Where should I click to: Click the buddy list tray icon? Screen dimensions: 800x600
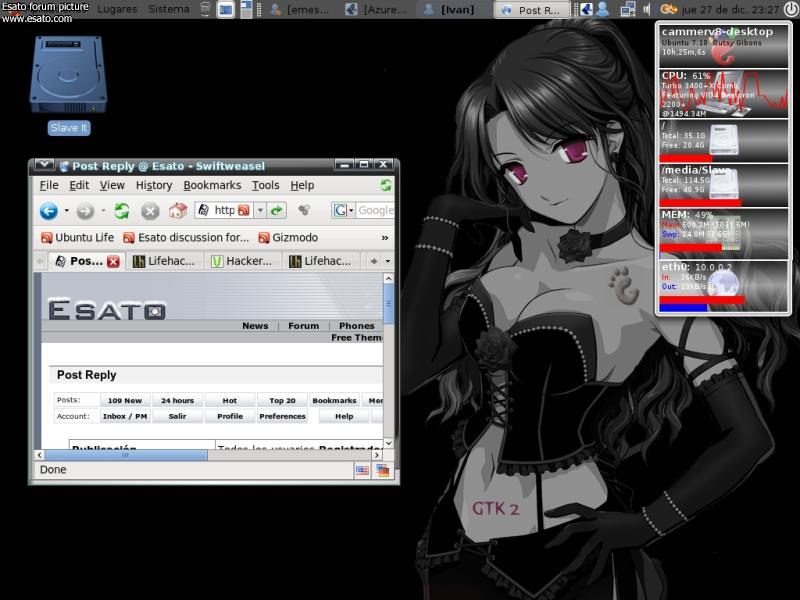pos(603,9)
